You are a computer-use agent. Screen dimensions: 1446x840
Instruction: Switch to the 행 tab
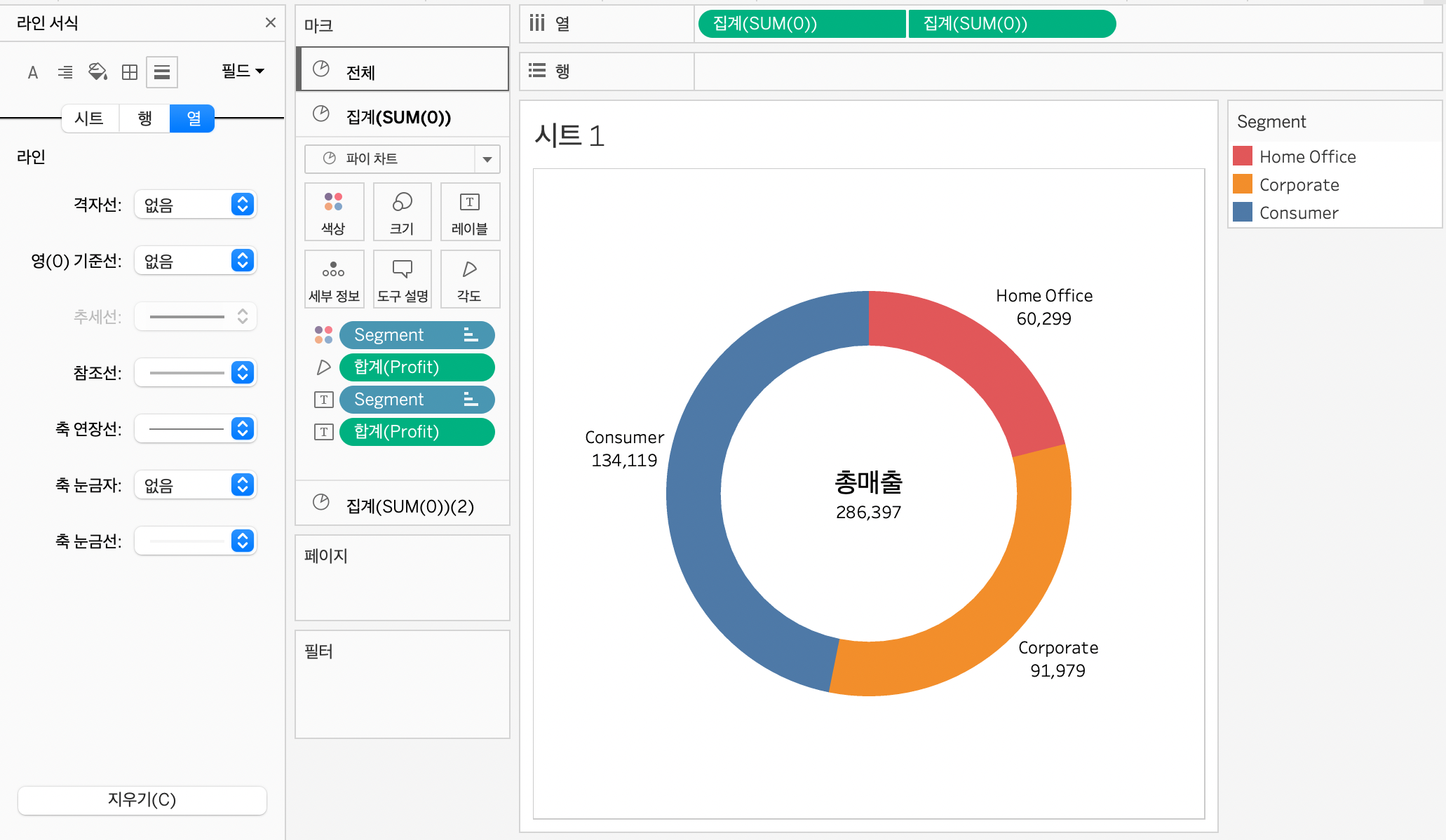point(144,118)
